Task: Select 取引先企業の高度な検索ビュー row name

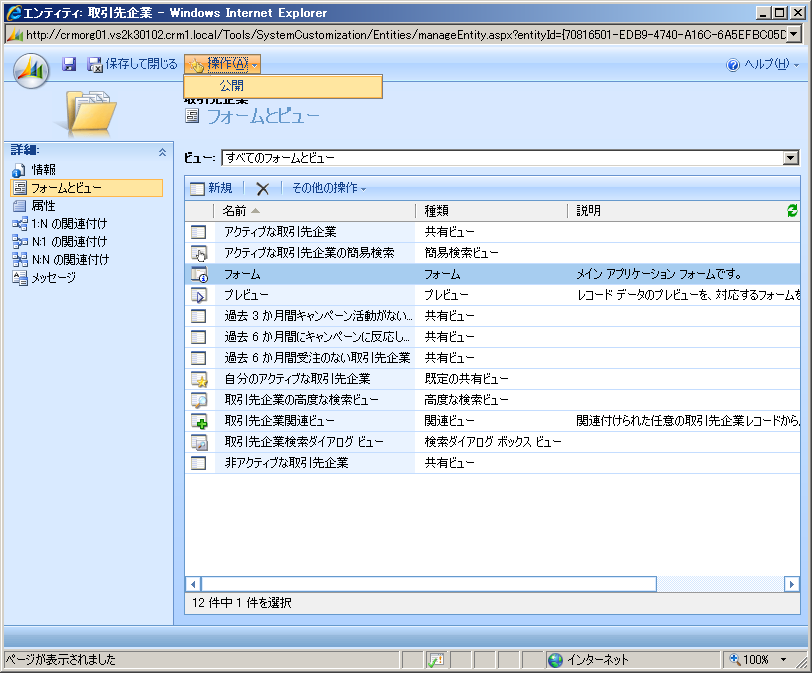Action: pyautogui.click(x=301, y=400)
